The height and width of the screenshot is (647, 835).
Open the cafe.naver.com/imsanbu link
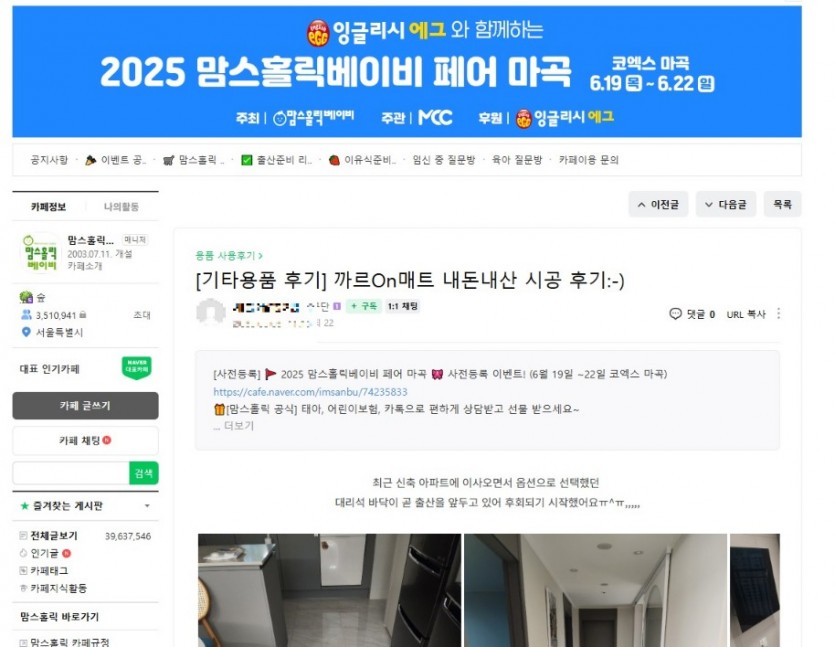click(x=310, y=392)
